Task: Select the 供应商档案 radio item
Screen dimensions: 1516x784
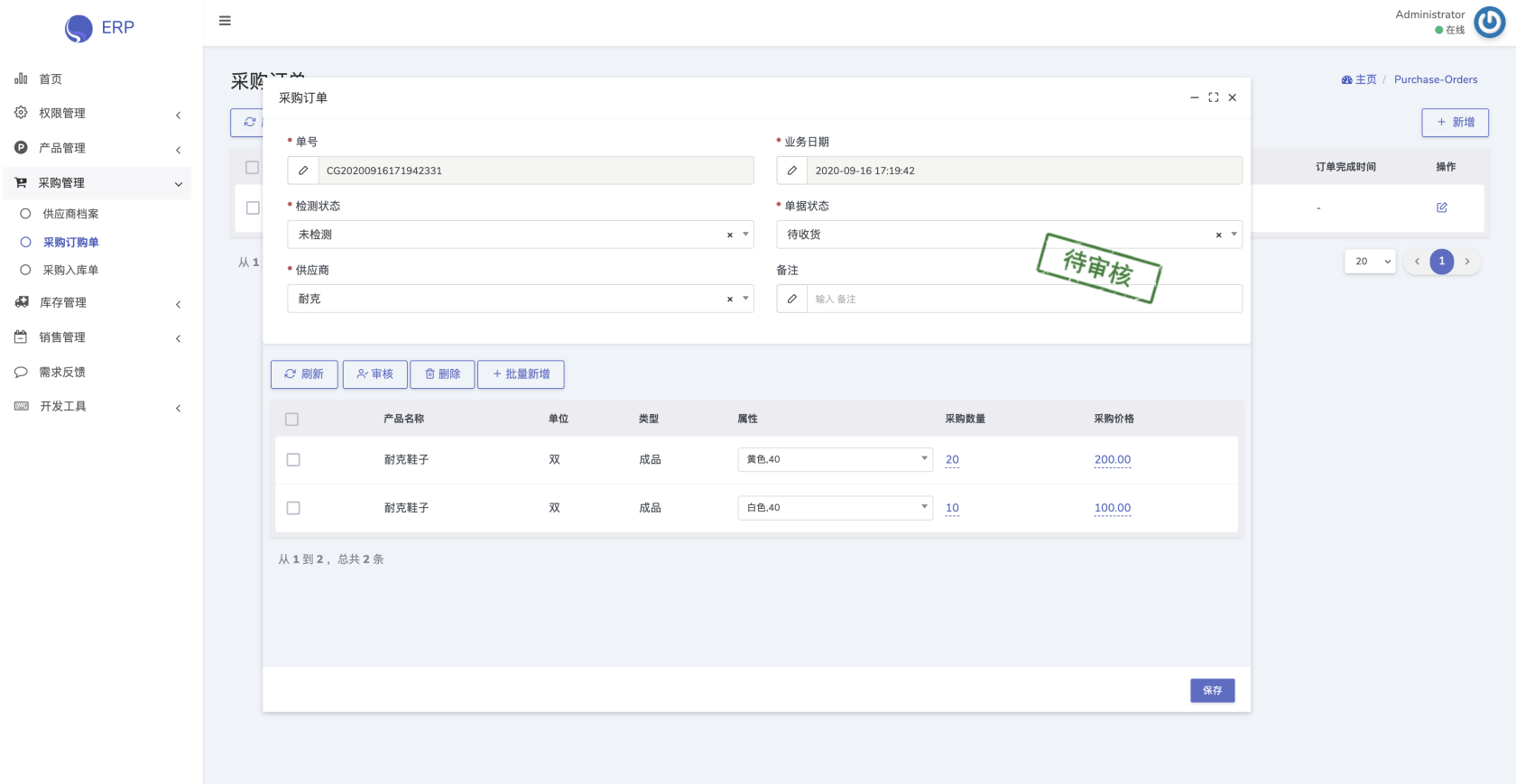Action: click(25, 214)
